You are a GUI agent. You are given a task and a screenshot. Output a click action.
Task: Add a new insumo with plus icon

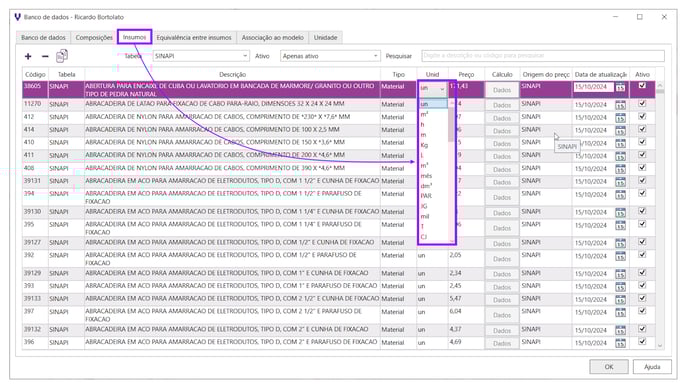coord(28,56)
